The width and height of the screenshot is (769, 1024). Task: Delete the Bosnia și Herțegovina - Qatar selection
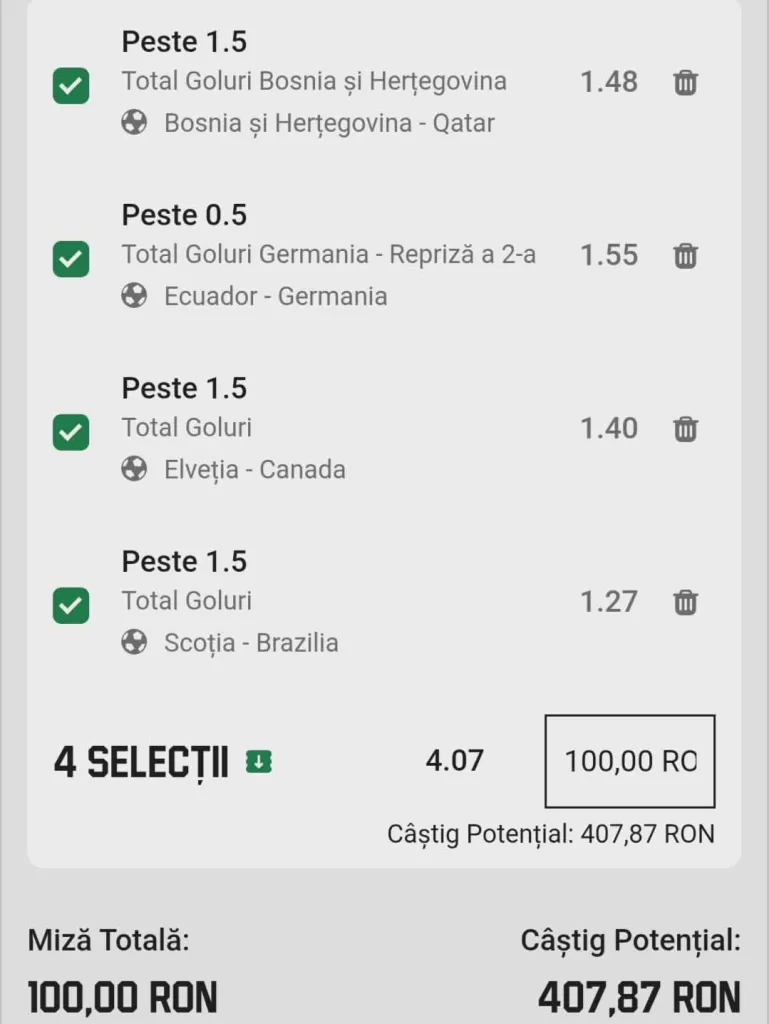[x=685, y=82]
